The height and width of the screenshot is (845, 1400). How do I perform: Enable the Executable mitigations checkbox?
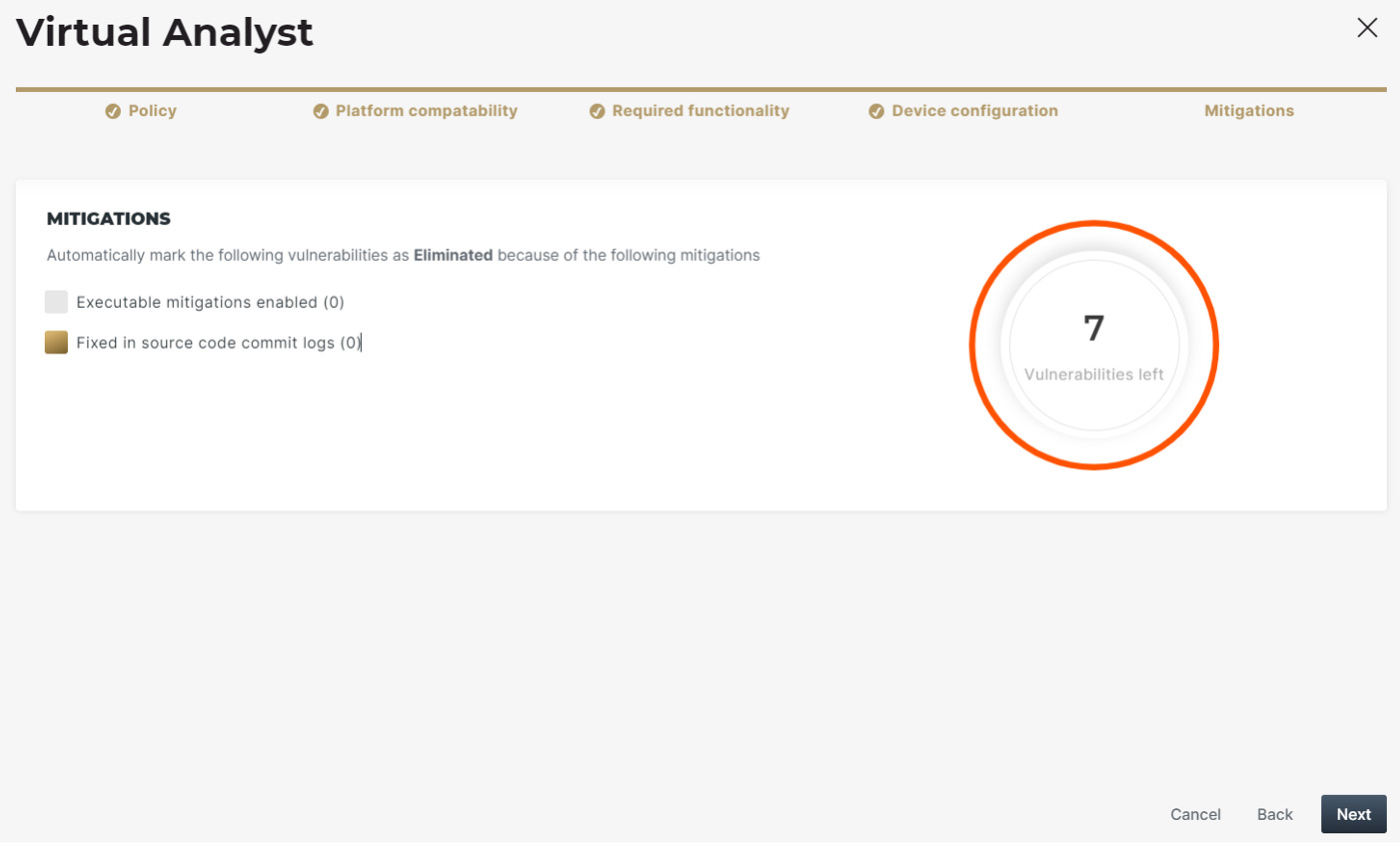(x=56, y=302)
